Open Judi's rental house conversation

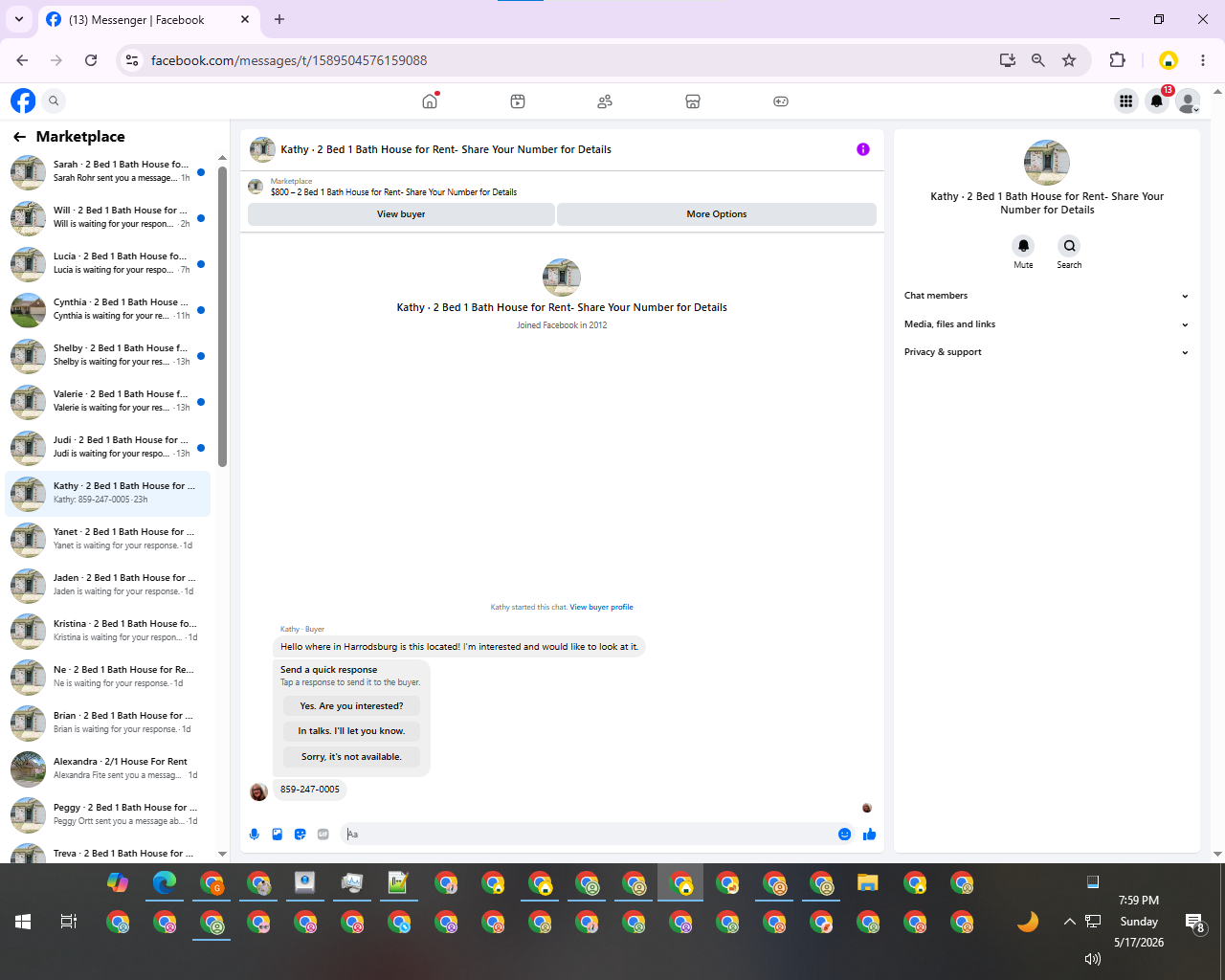(x=108, y=447)
